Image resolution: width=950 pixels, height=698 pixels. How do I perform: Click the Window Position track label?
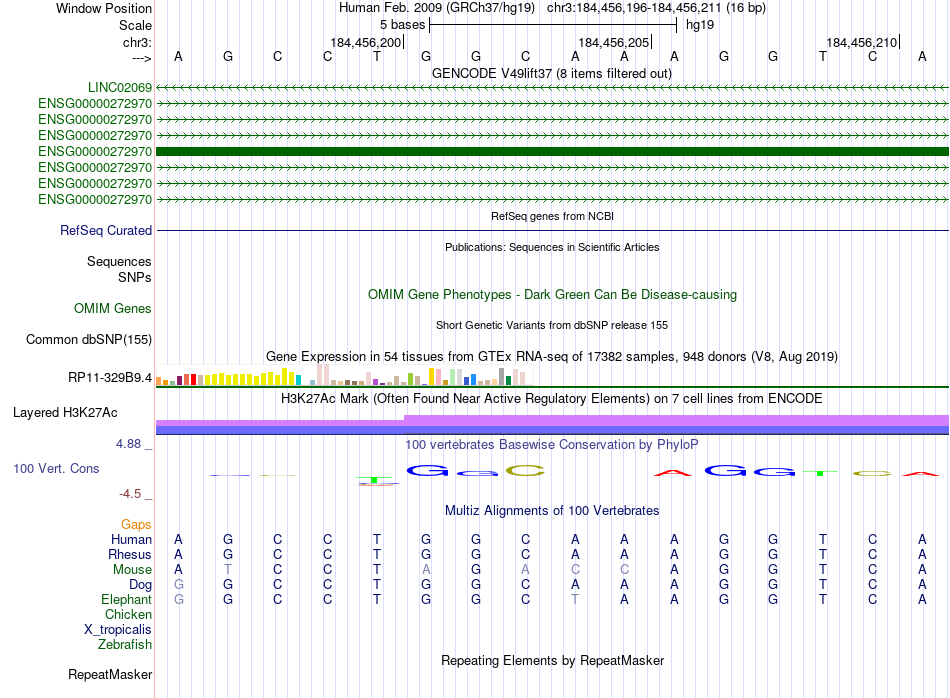tap(104, 8)
